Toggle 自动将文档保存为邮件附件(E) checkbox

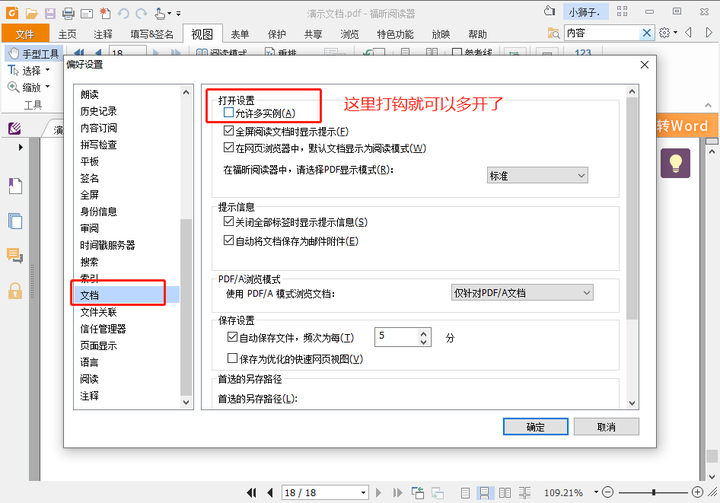pos(229,240)
